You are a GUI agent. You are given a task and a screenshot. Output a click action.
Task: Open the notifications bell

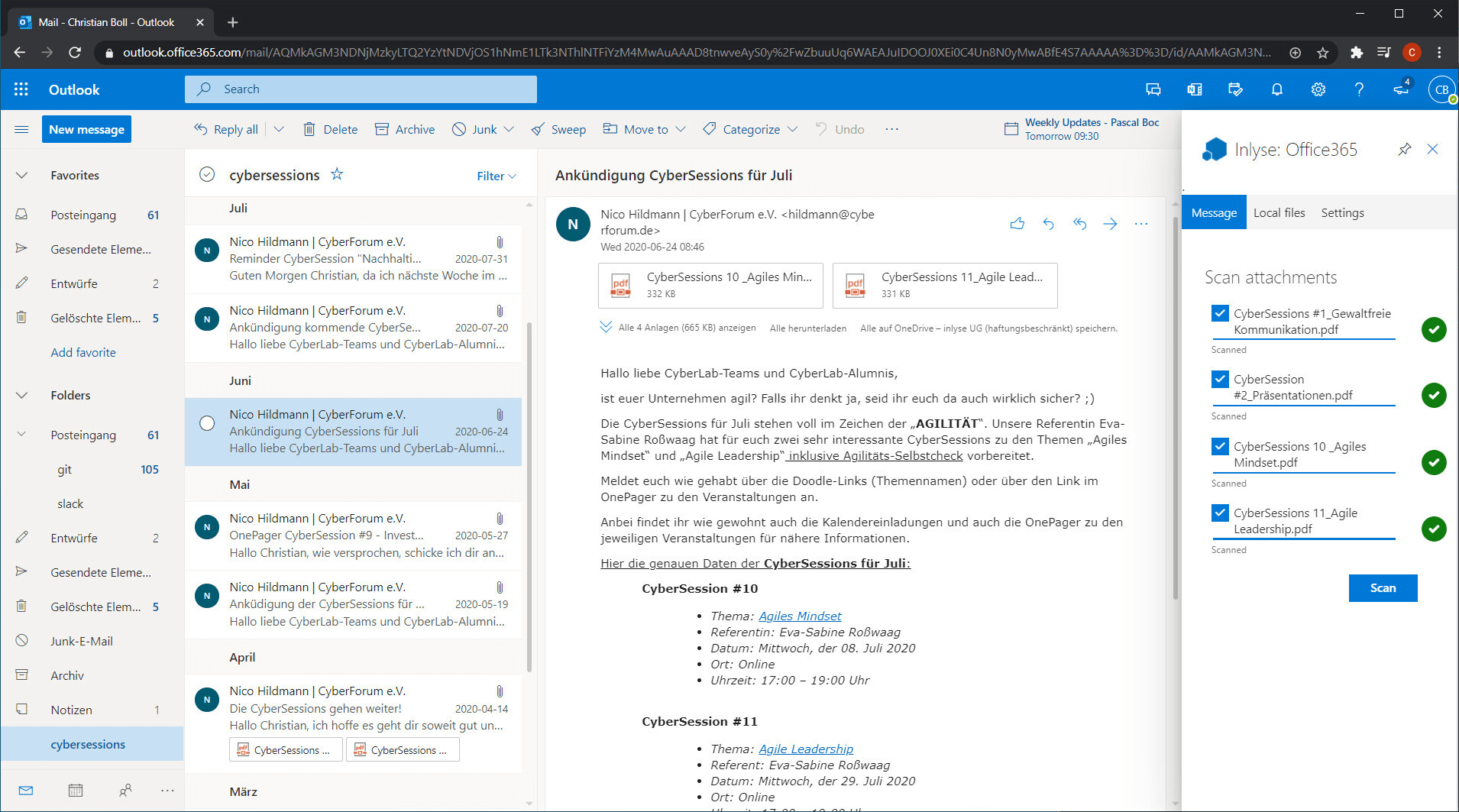tap(1276, 89)
